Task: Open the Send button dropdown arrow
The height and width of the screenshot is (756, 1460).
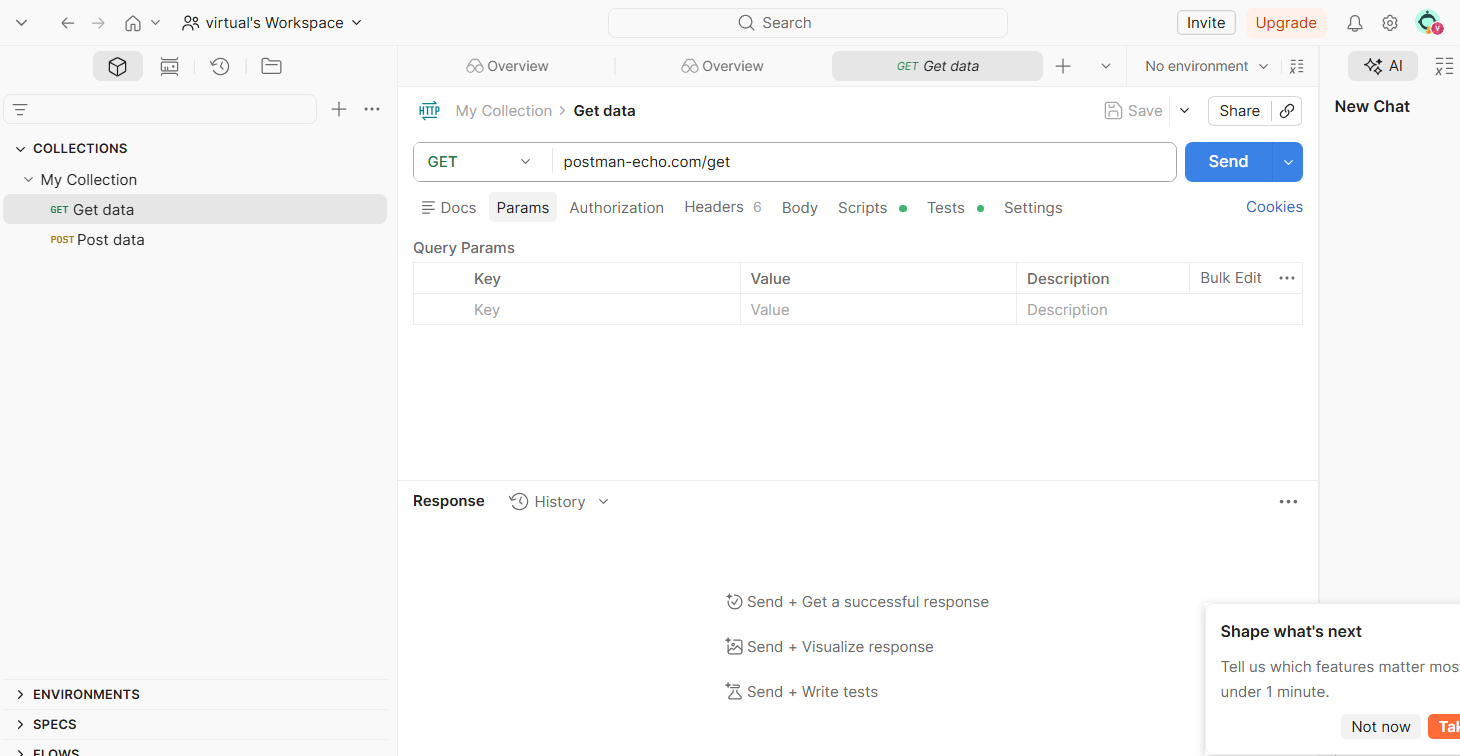Action: pyautogui.click(x=1288, y=162)
